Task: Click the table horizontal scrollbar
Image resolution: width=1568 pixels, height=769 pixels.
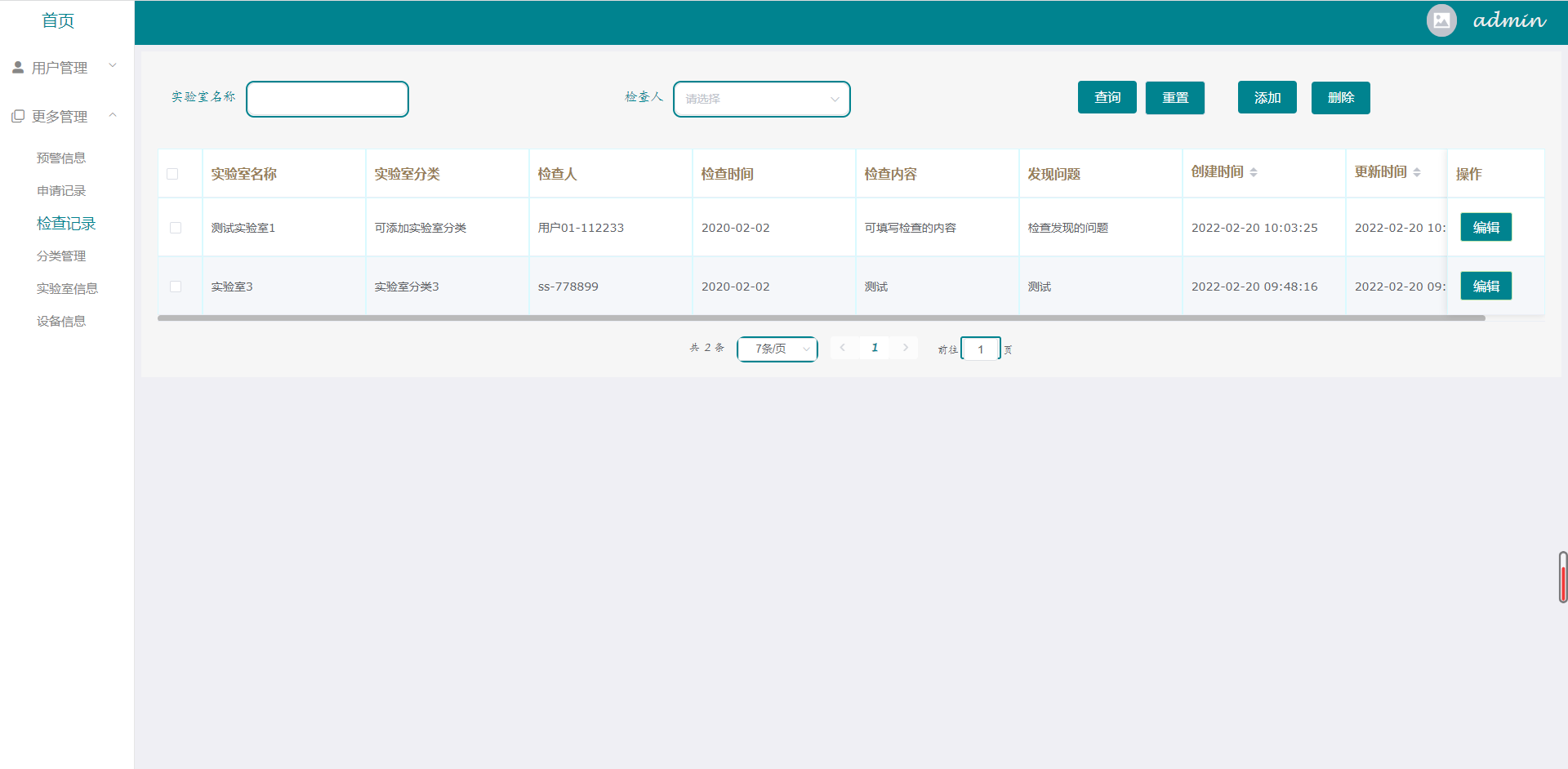Action: pyautogui.click(x=822, y=318)
